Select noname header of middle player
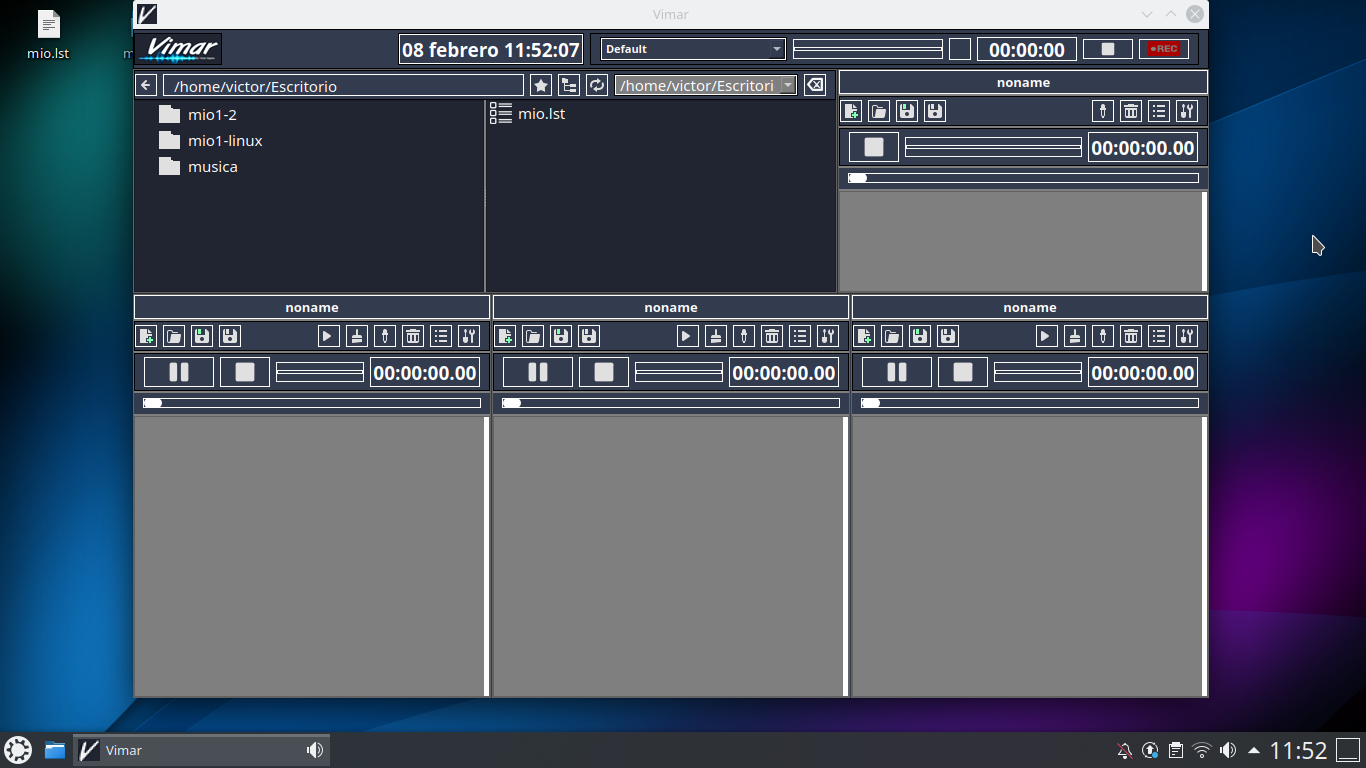1366x768 pixels. [x=671, y=307]
